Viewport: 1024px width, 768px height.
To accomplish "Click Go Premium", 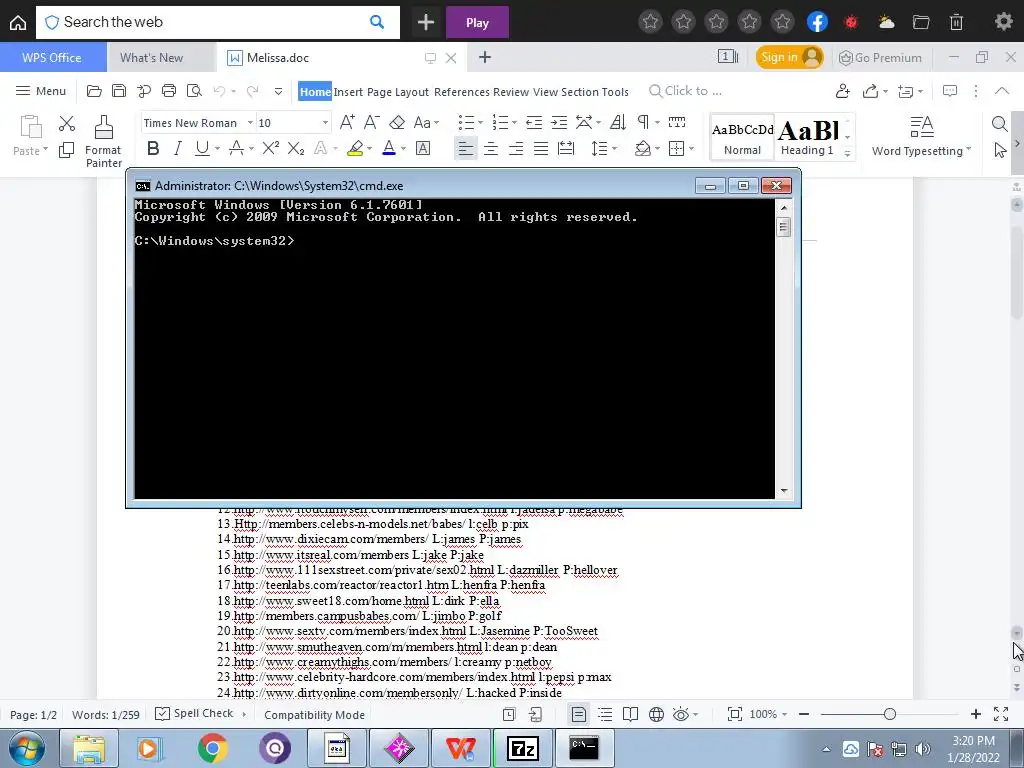I will tap(880, 57).
